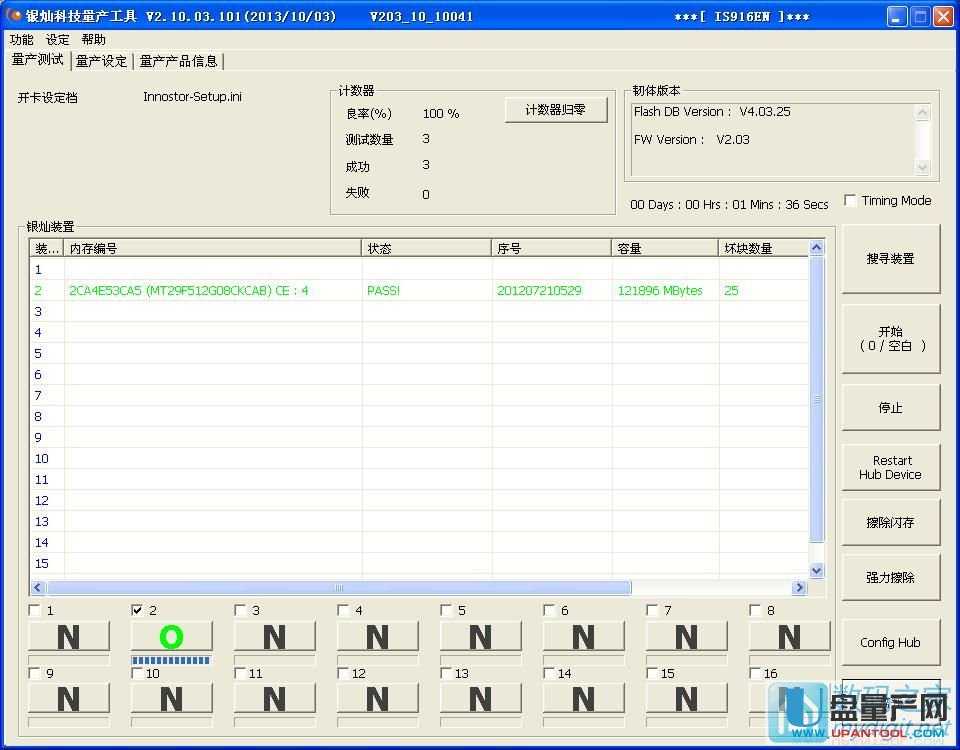Uncheck the port 2 checkbox

point(138,610)
